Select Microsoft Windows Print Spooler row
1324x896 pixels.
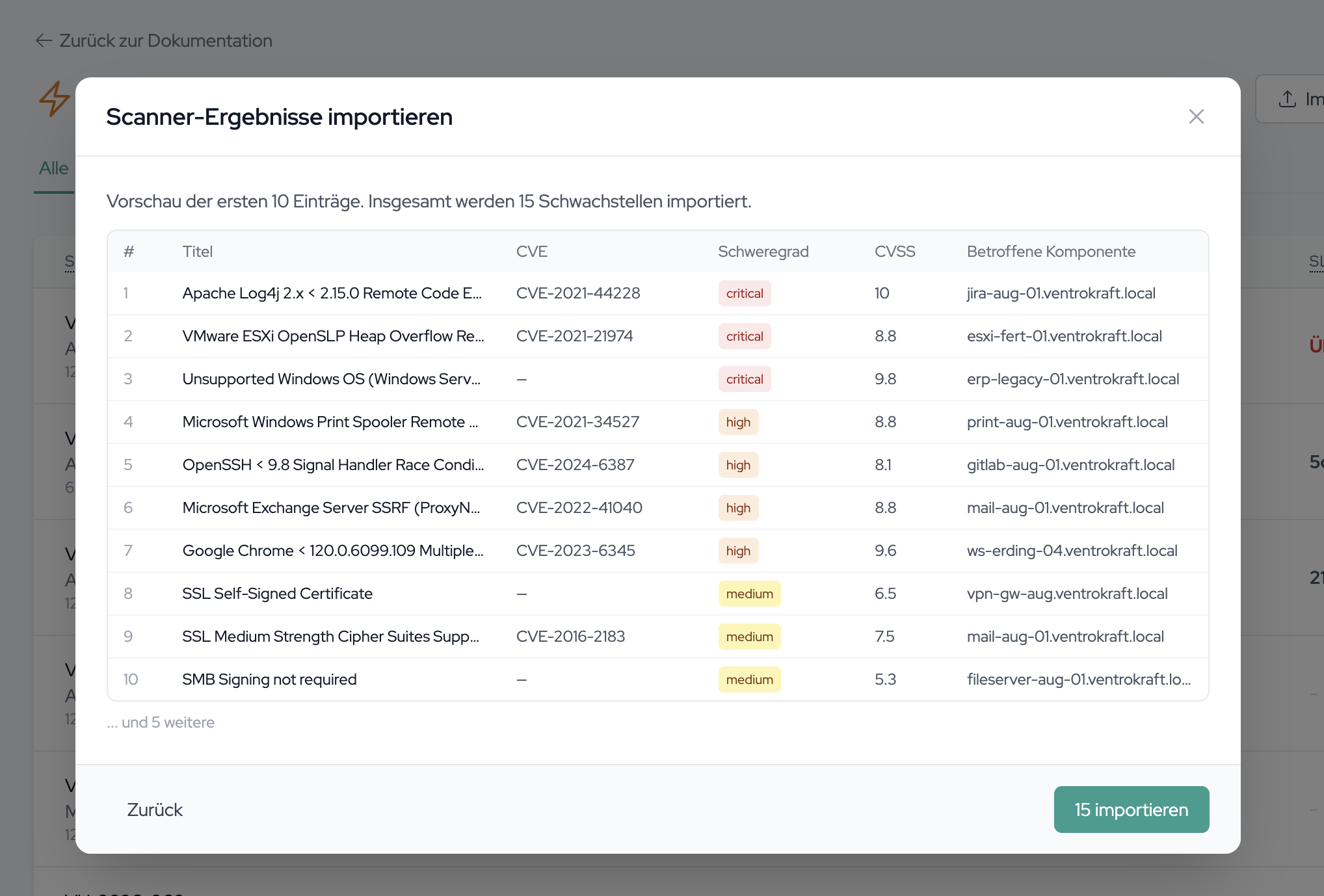tap(658, 422)
